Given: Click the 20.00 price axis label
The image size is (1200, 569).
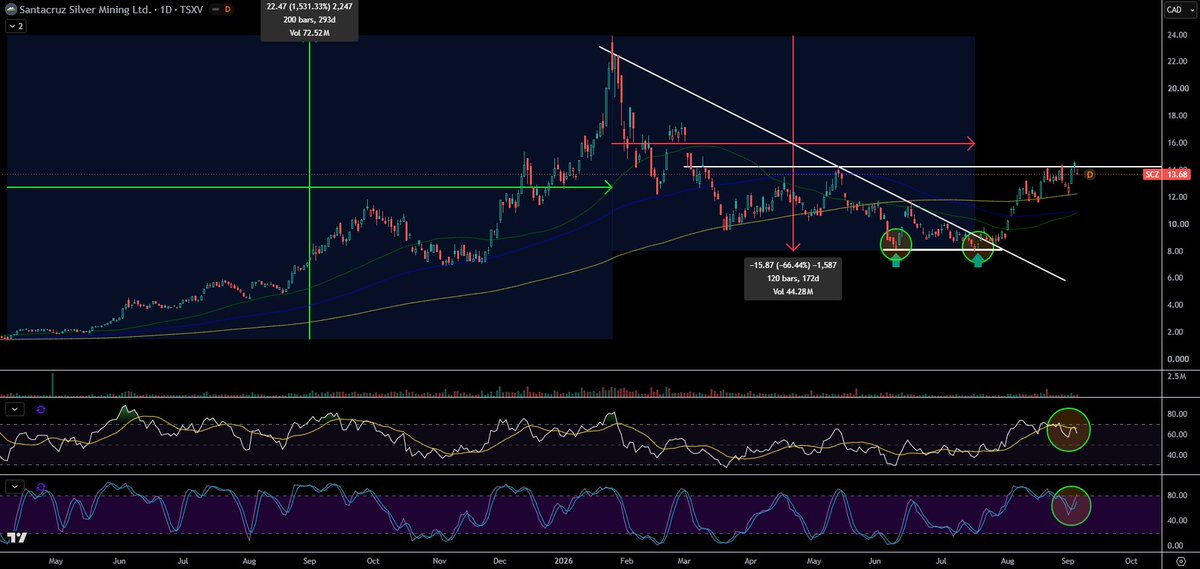Looking at the screenshot, I should point(1177,89).
